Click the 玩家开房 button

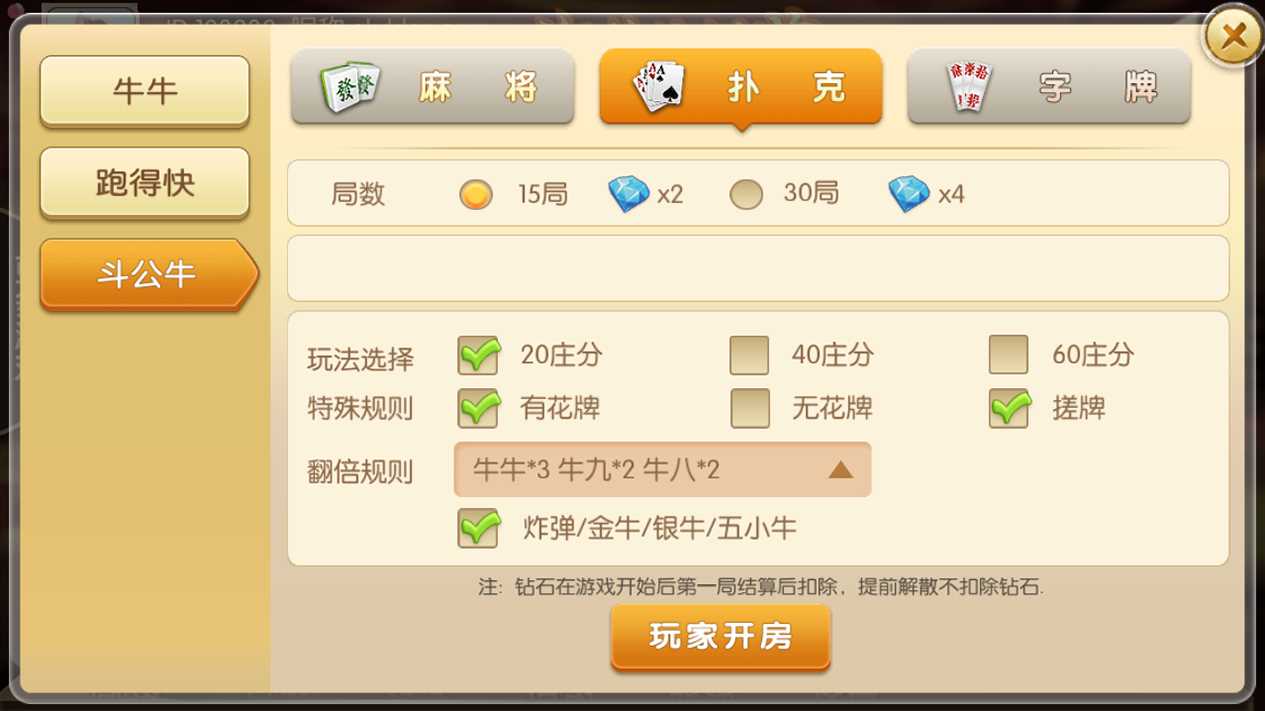point(720,637)
